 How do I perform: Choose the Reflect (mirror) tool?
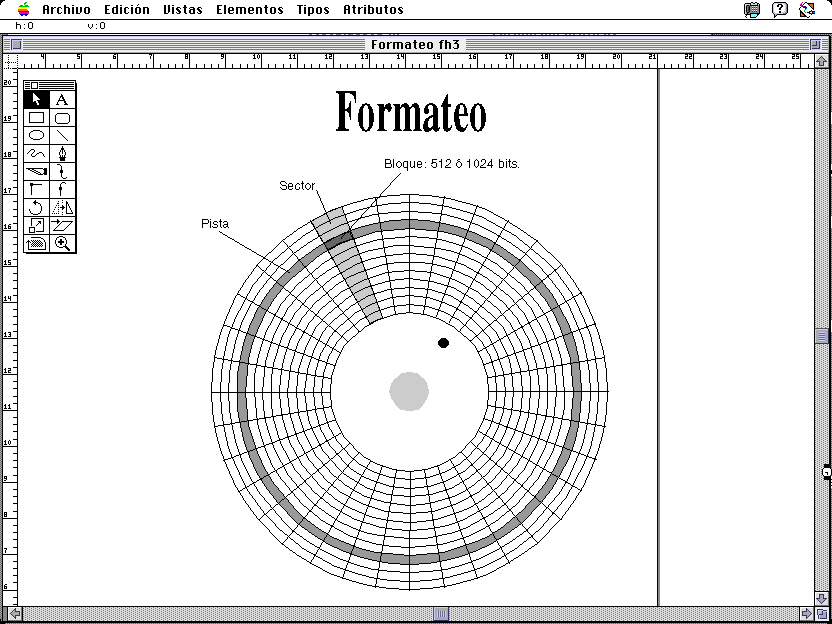point(62,207)
